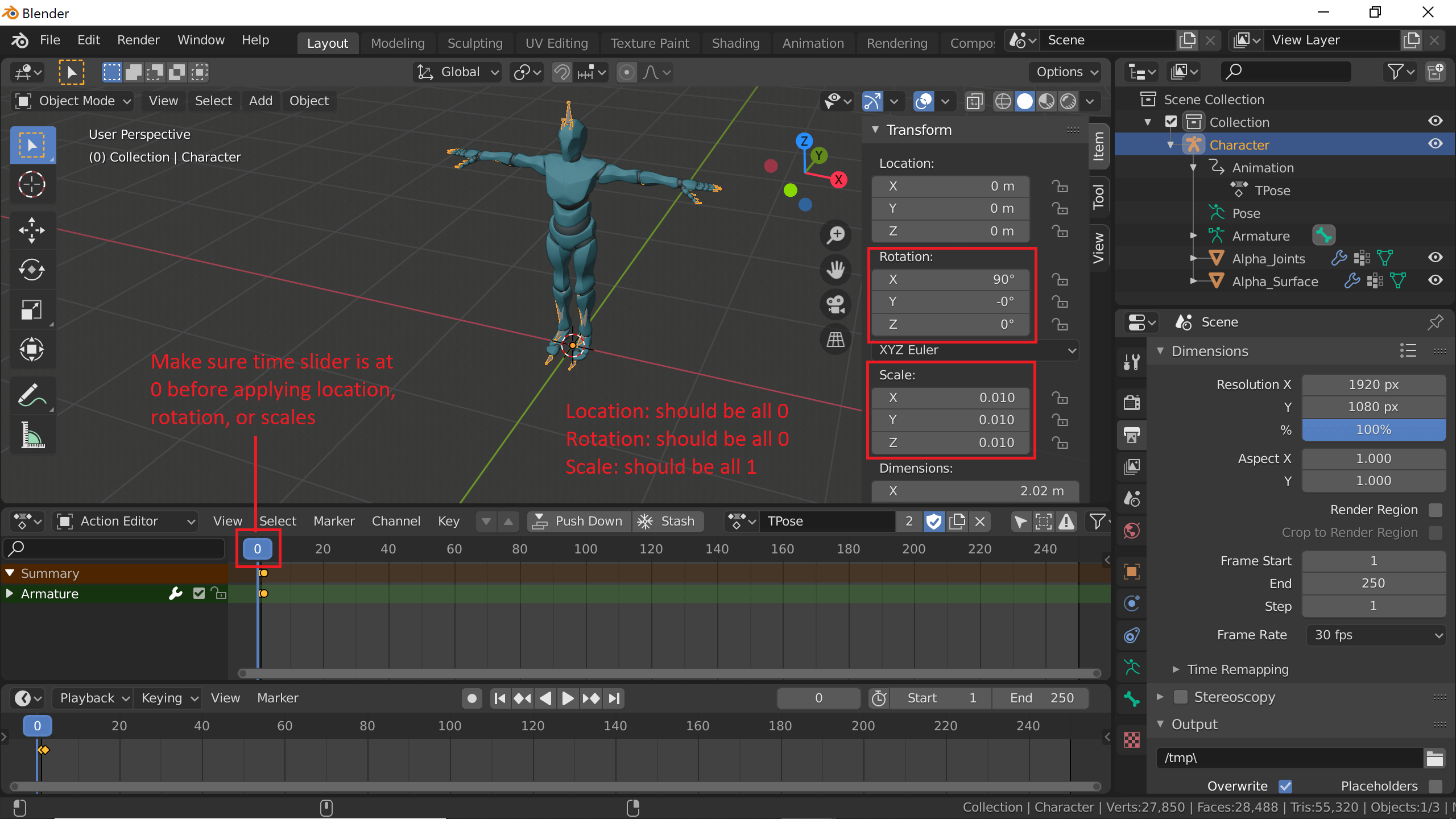Select rendered viewport shading mode
Image resolution: width=1456 pixels, height=819 pixels.
[x=1069, y=102]
